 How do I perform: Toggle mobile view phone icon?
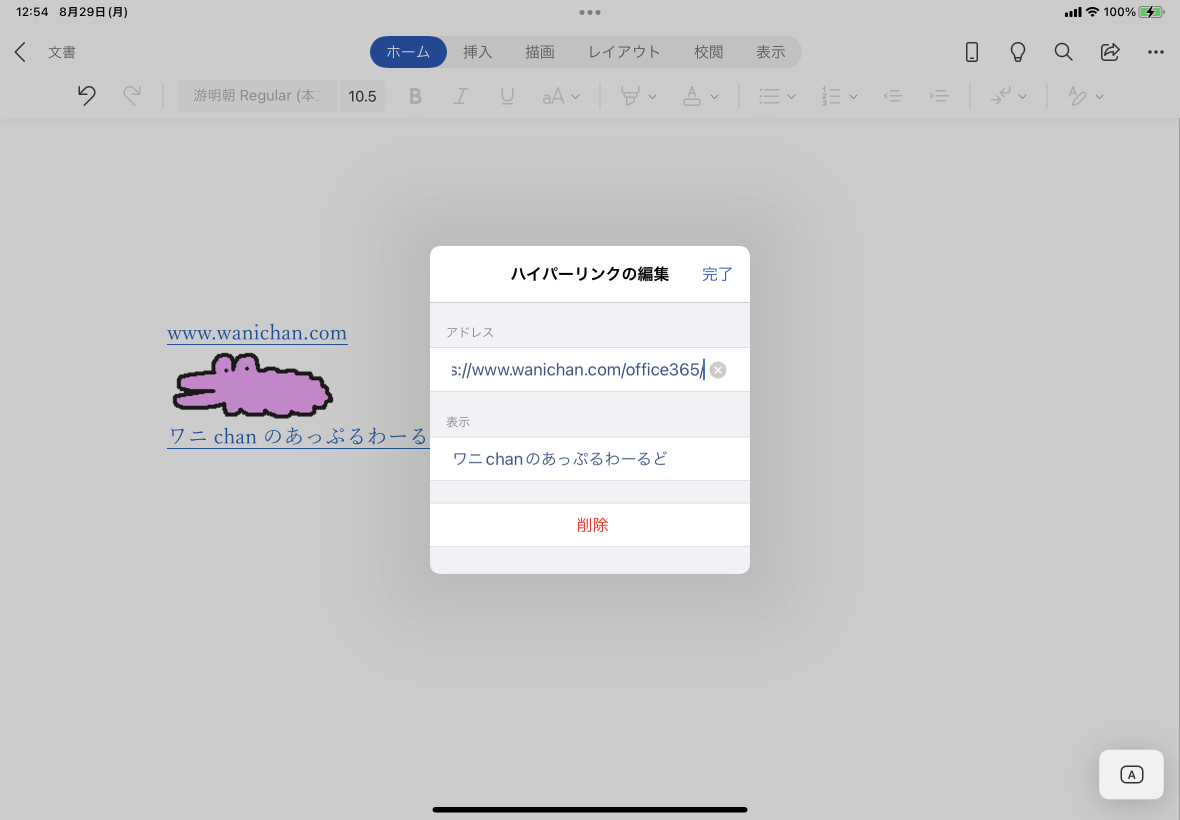(x=972, y=52)
